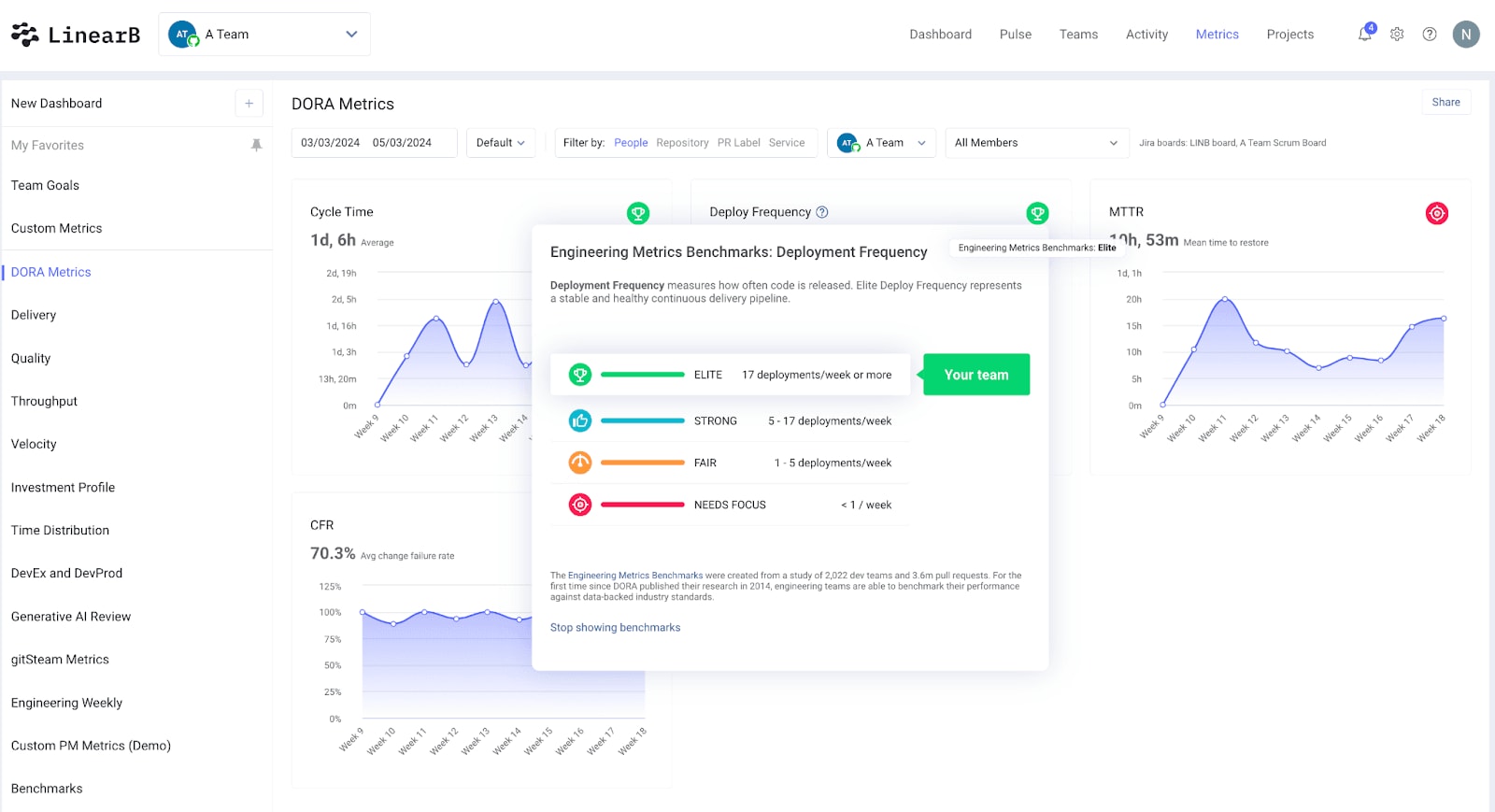Screen dimensions: 1495x812
Task: Click the Needs Focus target icon
Action: pyautogui.click(x=580, y=505)
